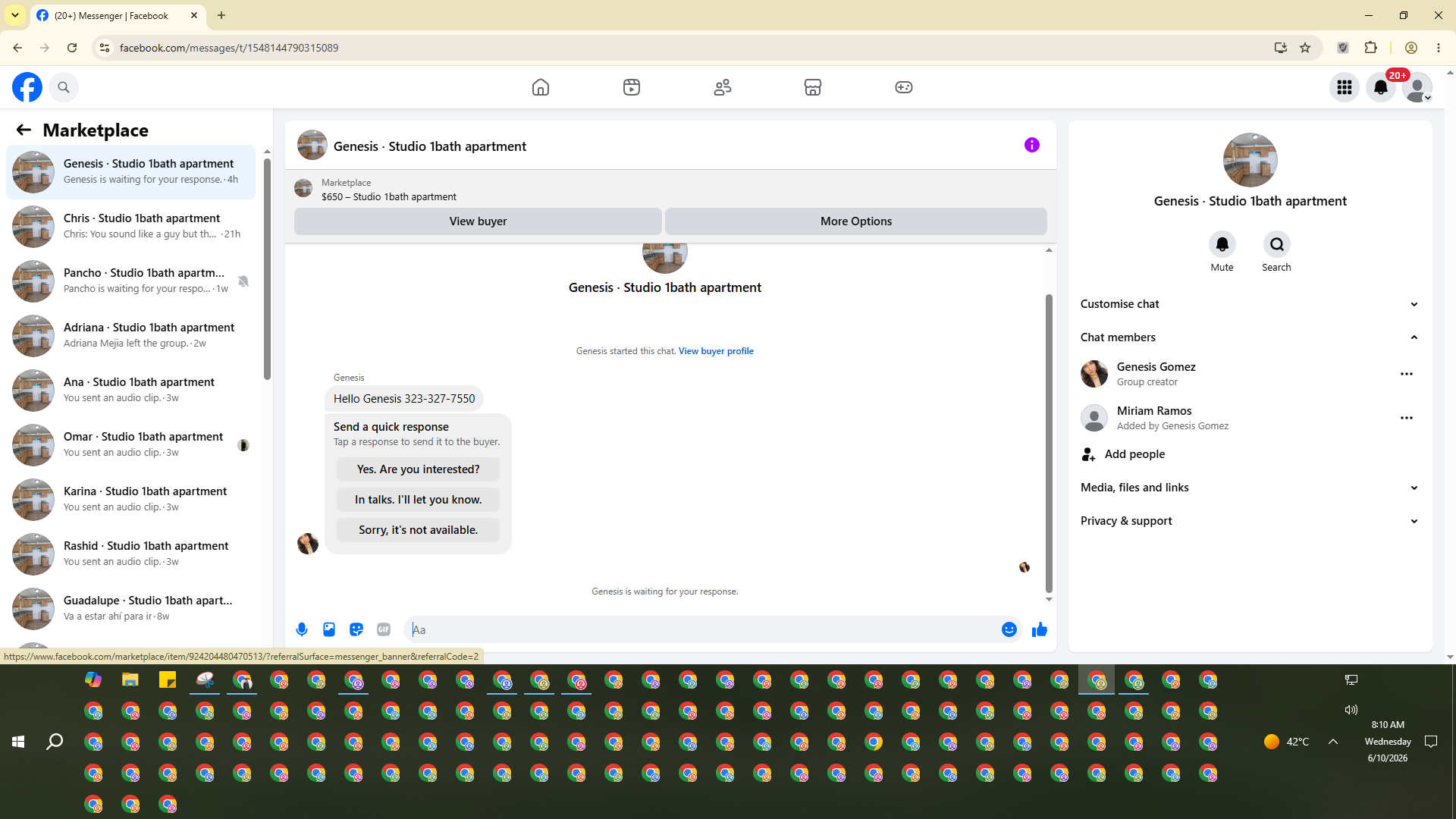Screen dimensions: 1456x819
Task: Open the Guadalupe Studio 1bath chat
Action: 130,608
